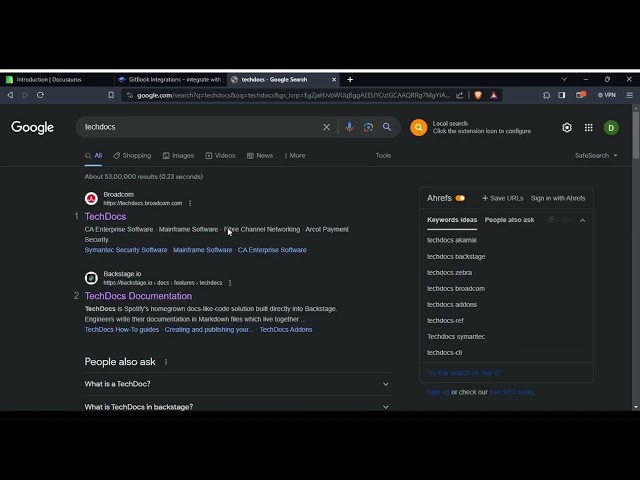Click the bookmark icon beside address bar
Screen dimensions: 640x480
tap(111, 95)
